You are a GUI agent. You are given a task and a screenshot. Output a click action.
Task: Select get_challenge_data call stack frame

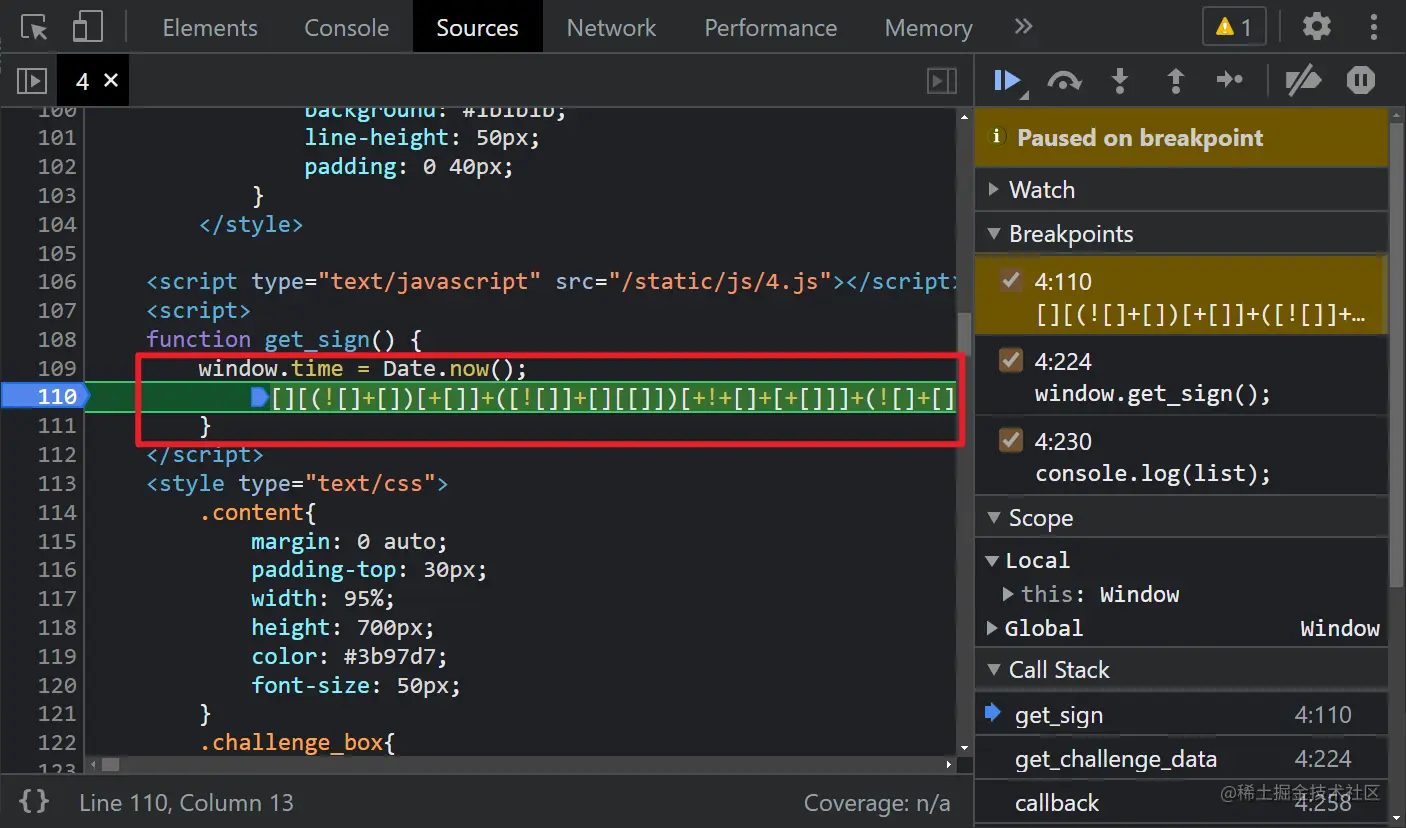point(1181,759)
